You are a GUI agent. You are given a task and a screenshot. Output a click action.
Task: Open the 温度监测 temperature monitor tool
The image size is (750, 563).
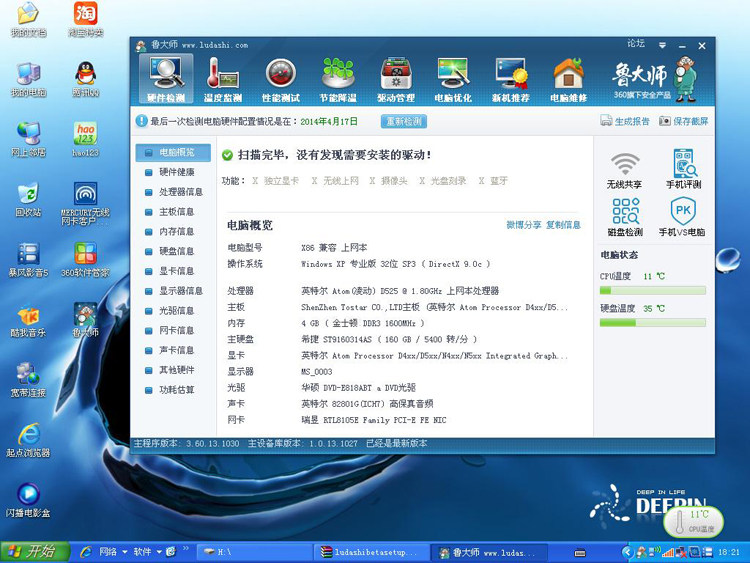[x=223, y=80]
